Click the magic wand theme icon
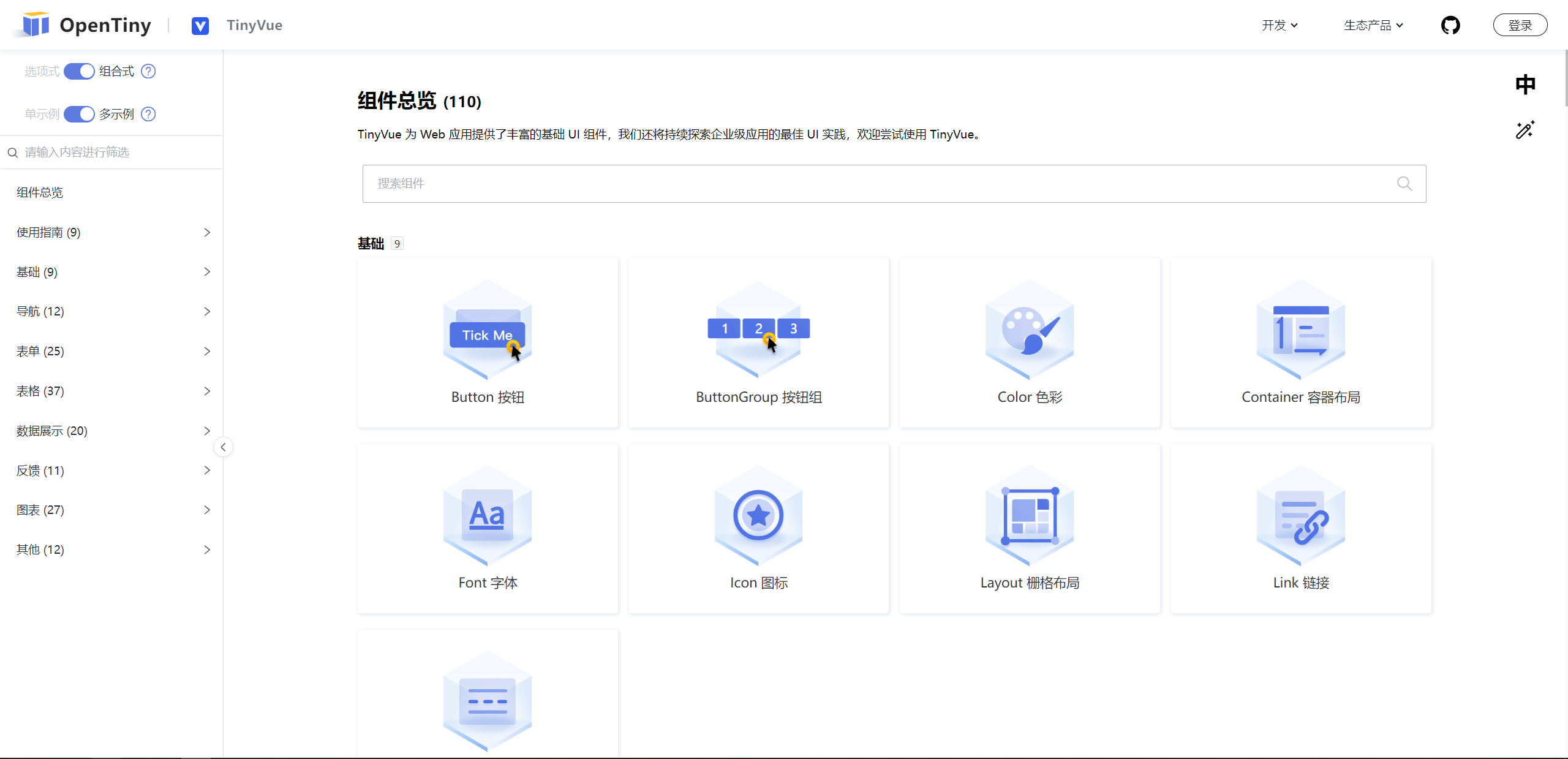The height and width of the screenshot is (759, 1568). click(1525, 130)
